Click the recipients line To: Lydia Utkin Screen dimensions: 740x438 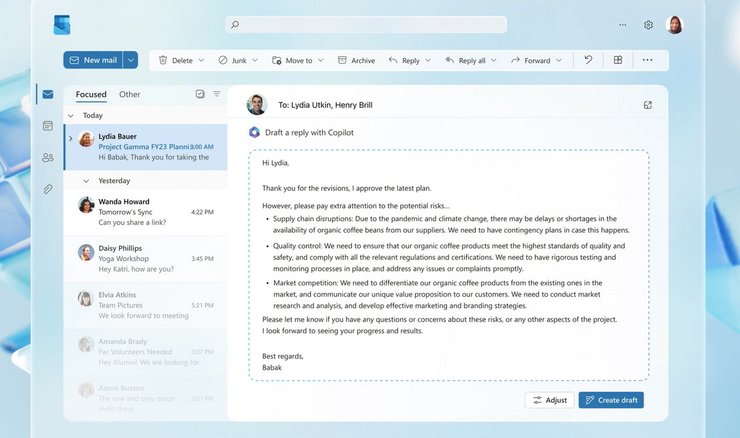[325, 105]
